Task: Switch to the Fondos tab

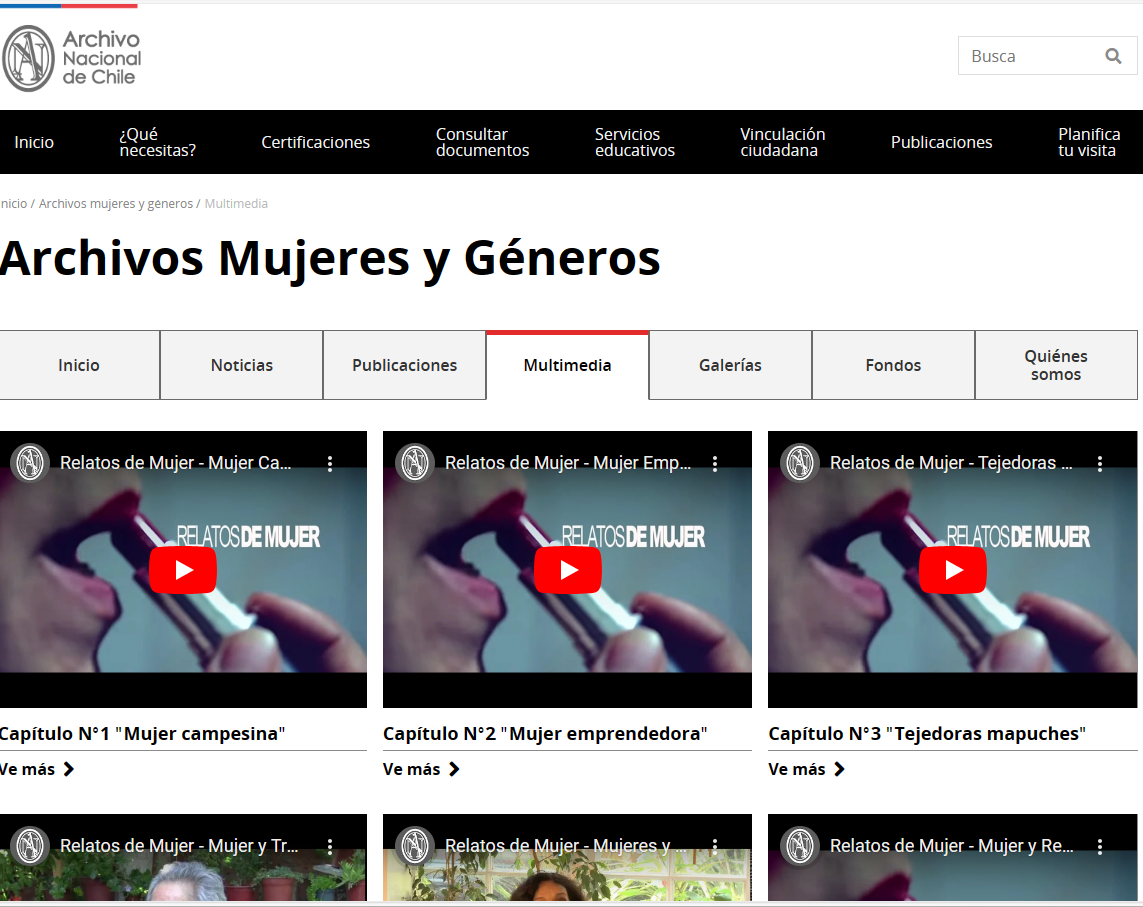Action: (894, 365)
